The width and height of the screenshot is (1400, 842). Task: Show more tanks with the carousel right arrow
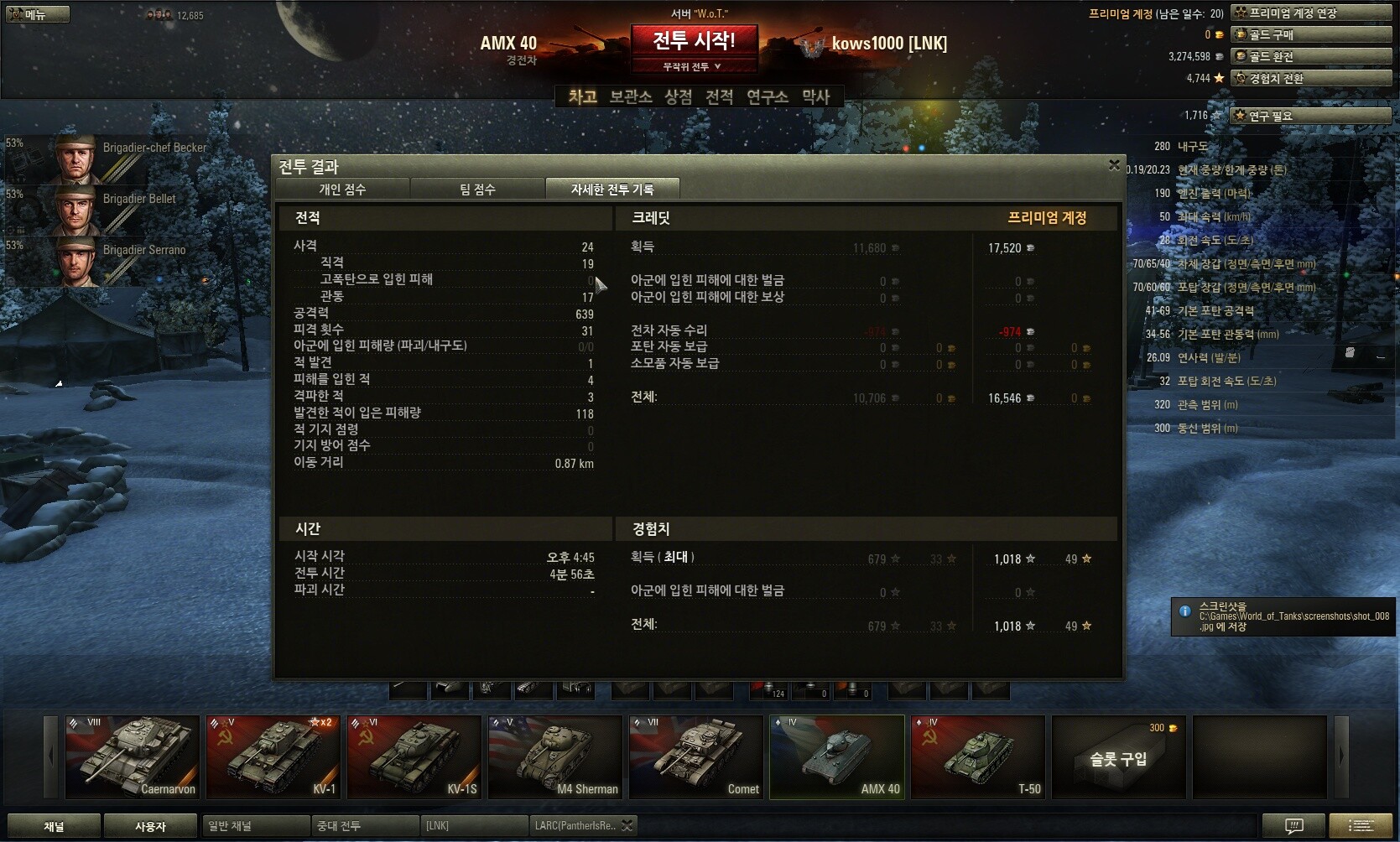[1341, 756]
